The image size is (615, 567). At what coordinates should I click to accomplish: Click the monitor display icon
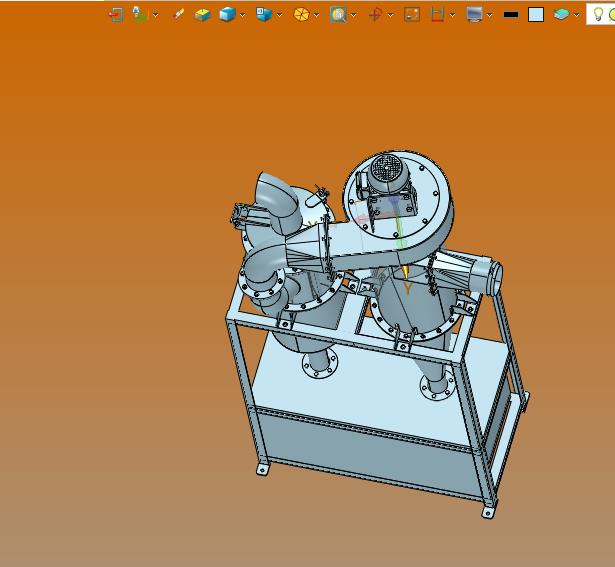point(474,15)
